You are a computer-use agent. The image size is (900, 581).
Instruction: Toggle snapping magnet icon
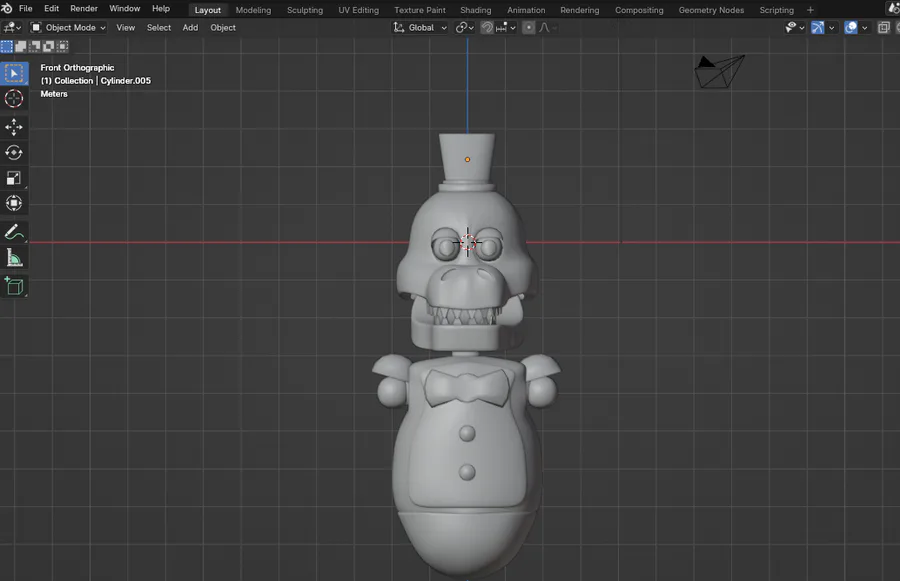[487, 28]
